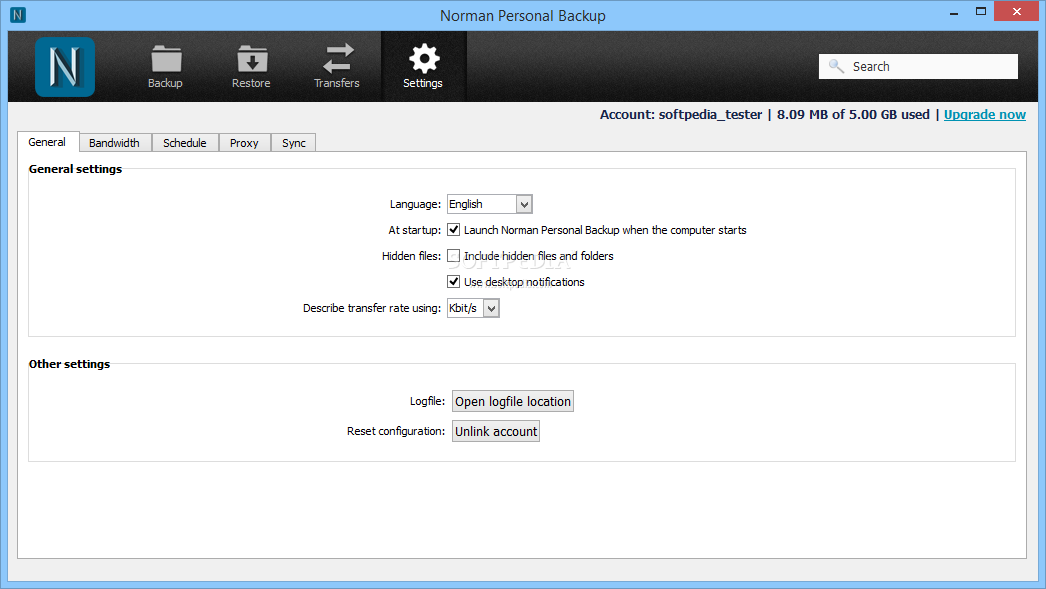
Task: Switch to the Bandwidth tab
Action: [x=115, y=143]
